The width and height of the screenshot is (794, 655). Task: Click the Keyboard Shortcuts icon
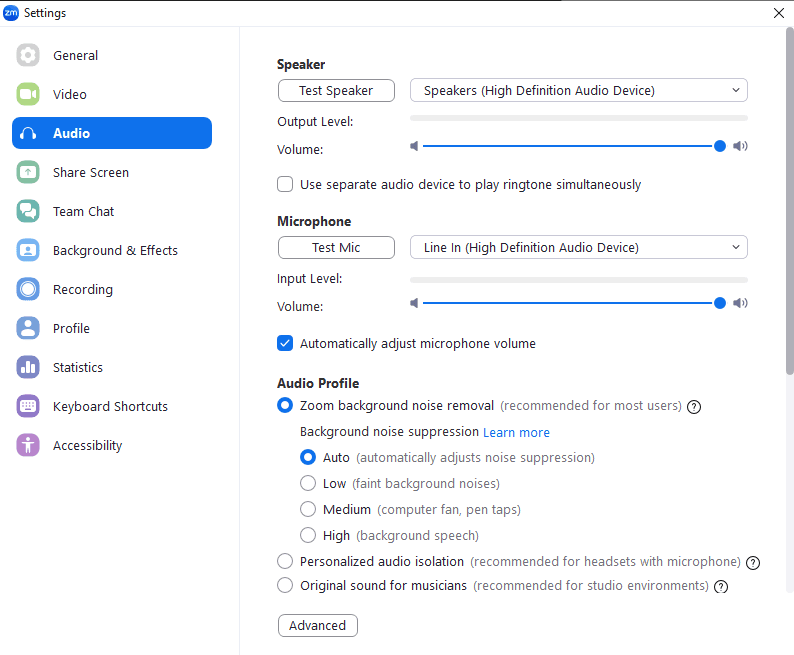(x=28, y=407)
